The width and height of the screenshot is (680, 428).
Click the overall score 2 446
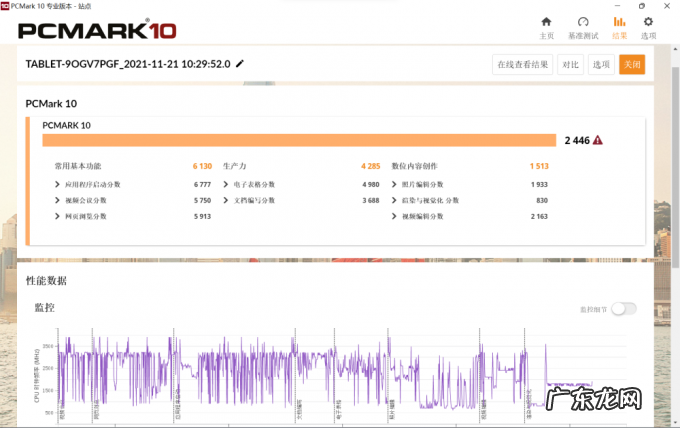(x=577, y=140)
